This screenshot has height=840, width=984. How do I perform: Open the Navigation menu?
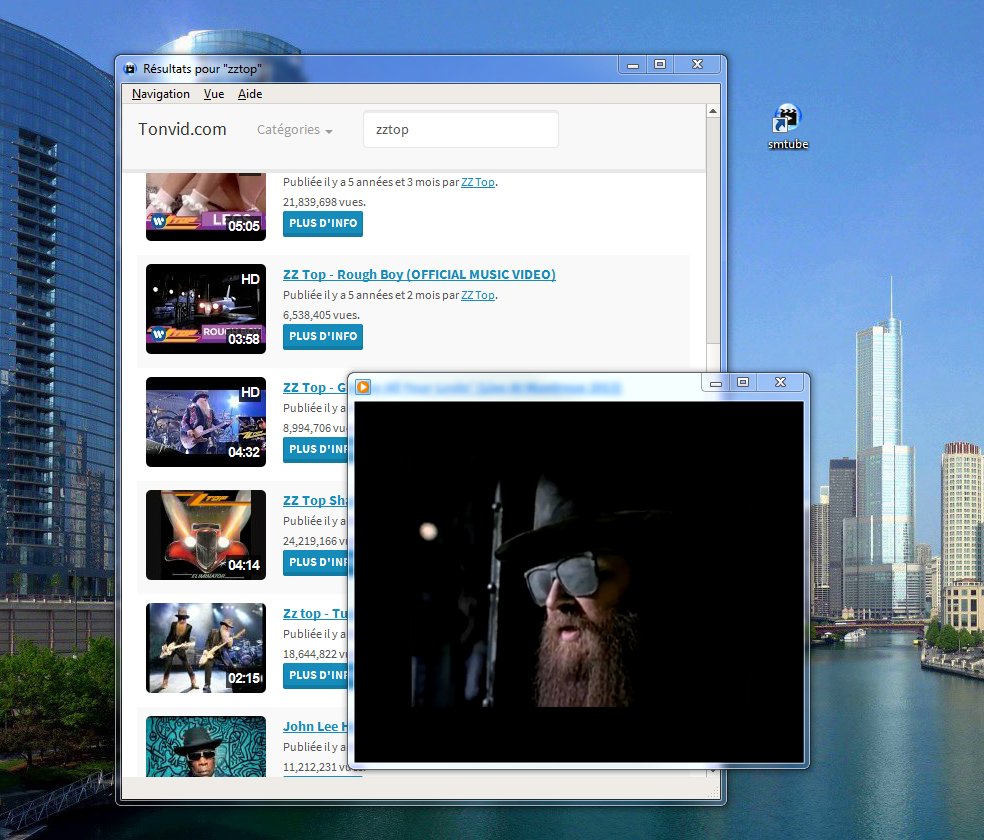click(x=161, y=93)
